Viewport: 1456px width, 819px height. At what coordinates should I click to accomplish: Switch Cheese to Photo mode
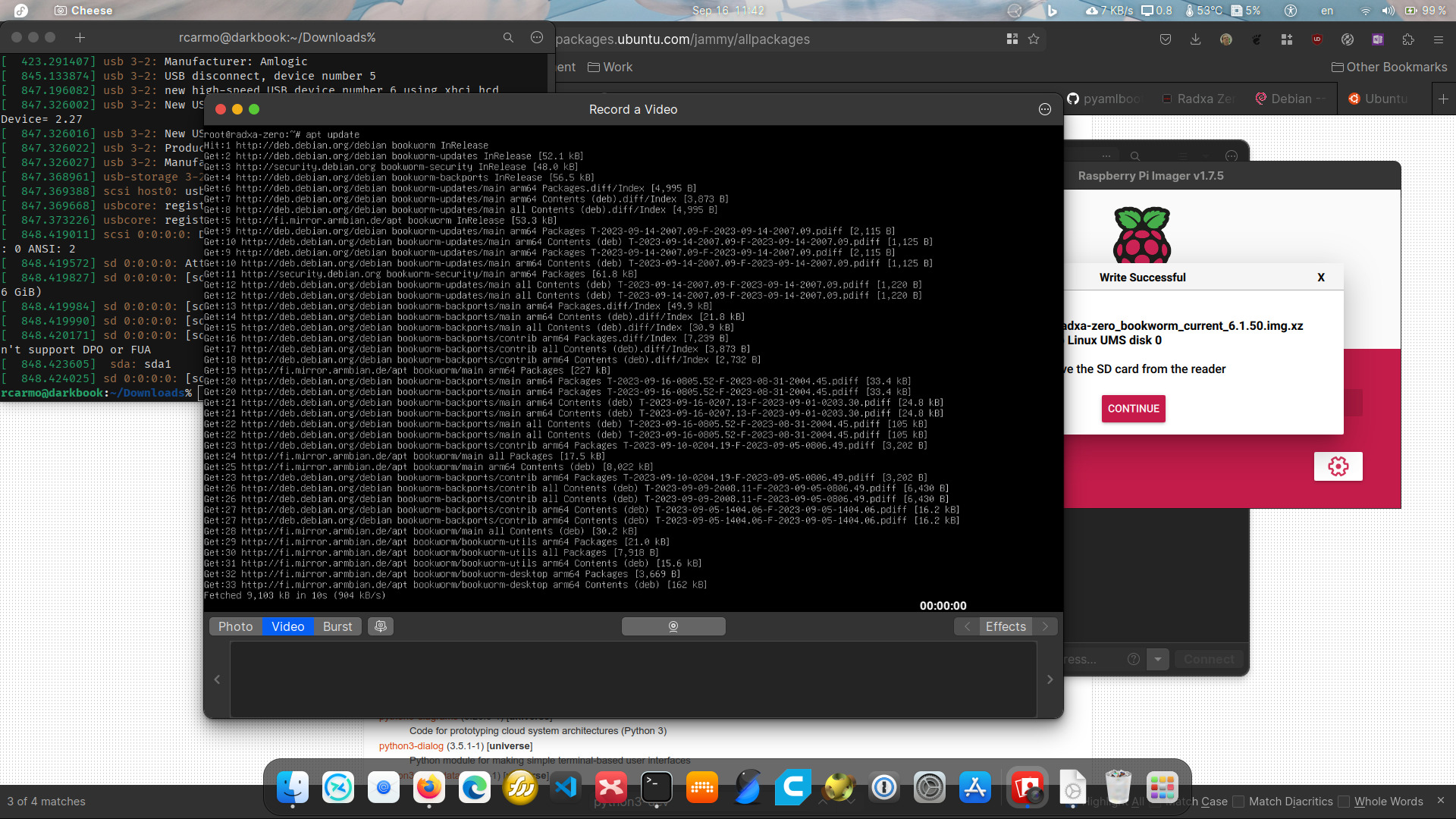236,626
